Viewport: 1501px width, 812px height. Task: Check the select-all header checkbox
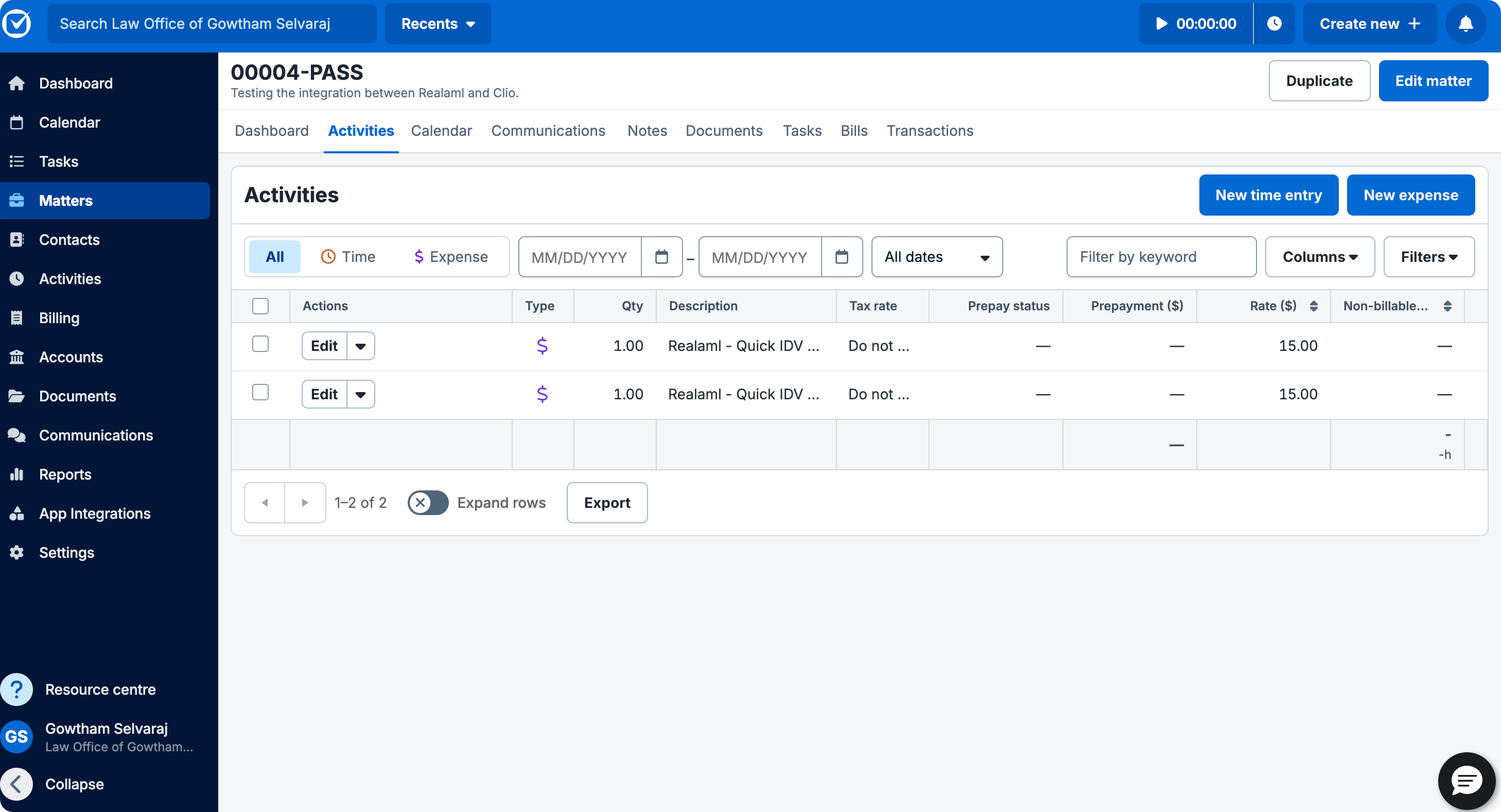tap(260, 306)
